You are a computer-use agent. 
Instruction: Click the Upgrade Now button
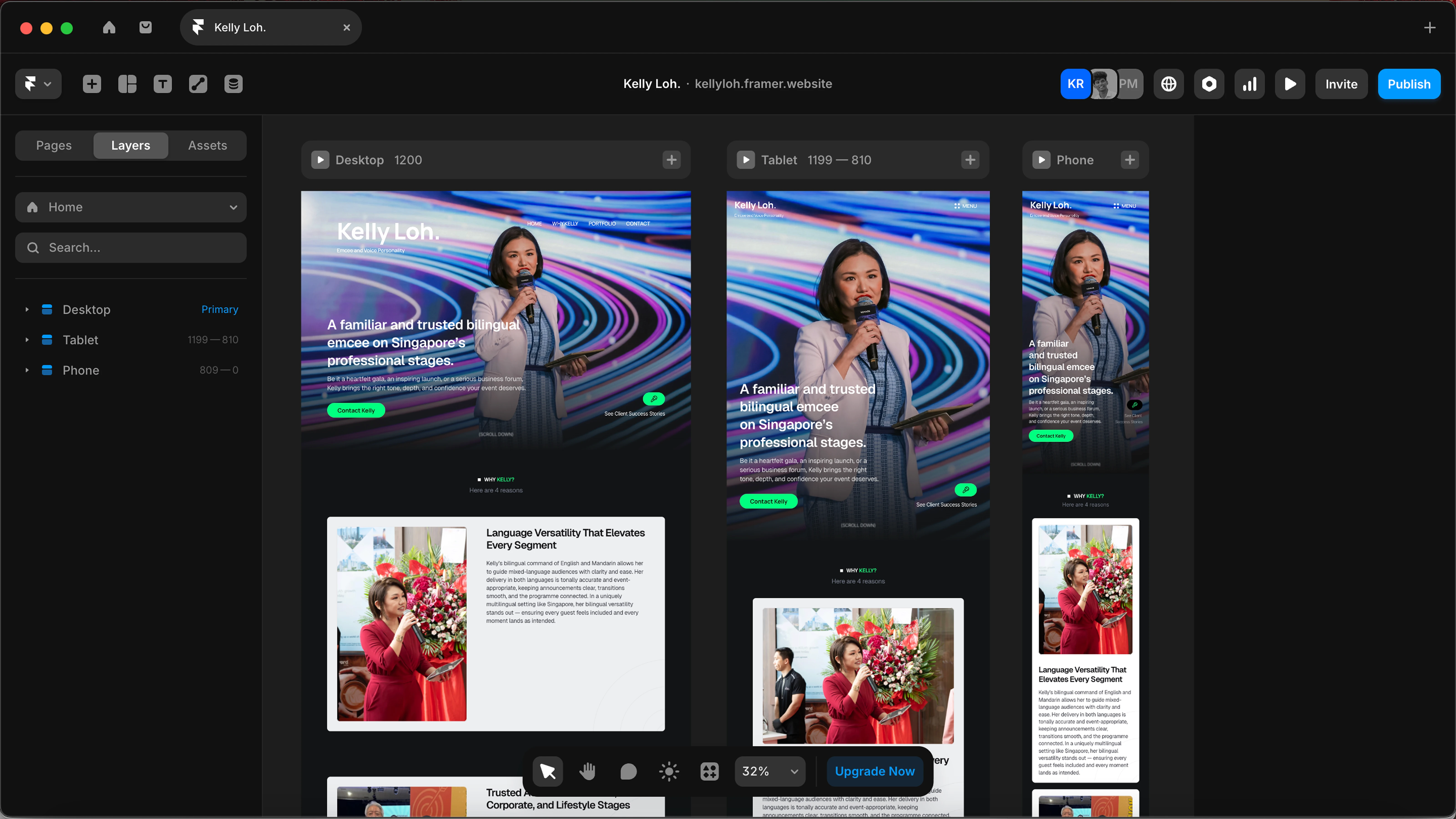(x=874, y=771)
